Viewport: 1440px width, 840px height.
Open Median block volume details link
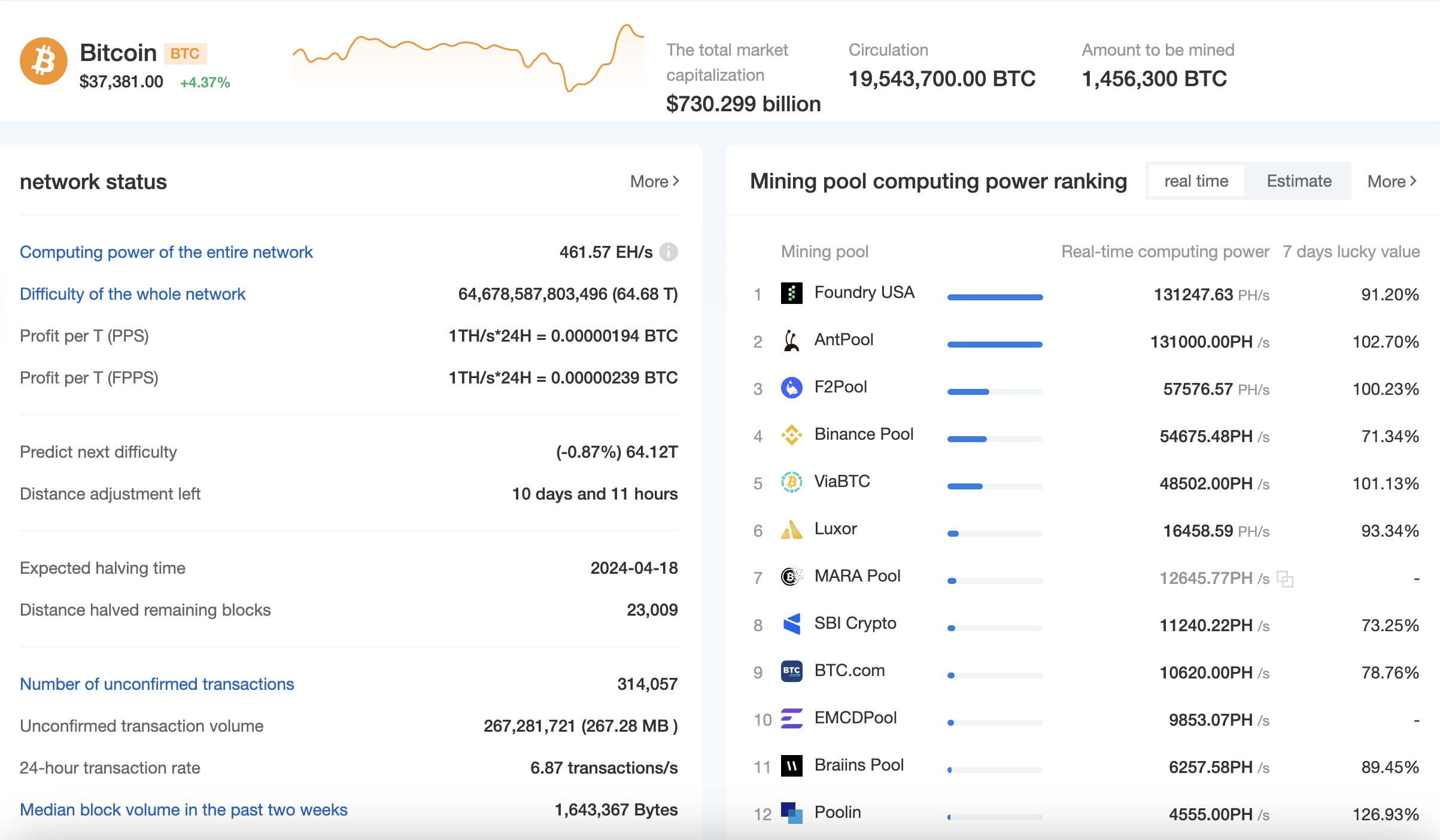183,809
